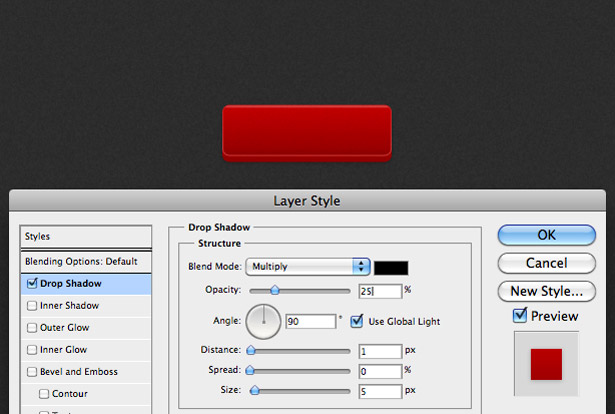
Task: Select the Inner Glow style label
Action: [64, 350]
